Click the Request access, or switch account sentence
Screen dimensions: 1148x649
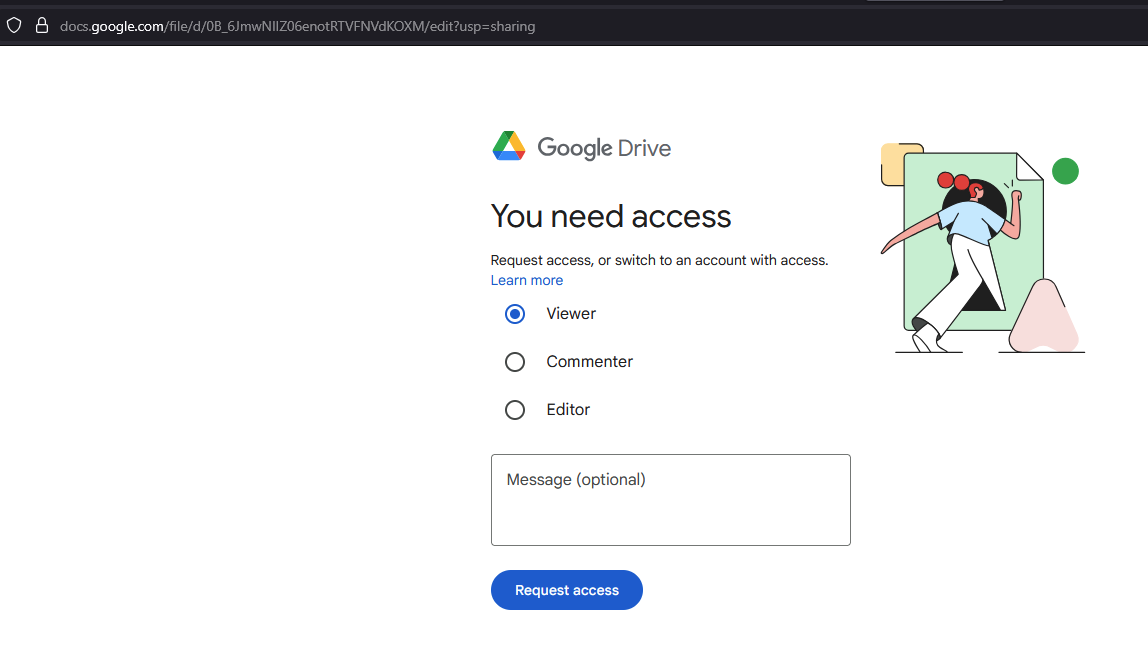click(659, 260)
